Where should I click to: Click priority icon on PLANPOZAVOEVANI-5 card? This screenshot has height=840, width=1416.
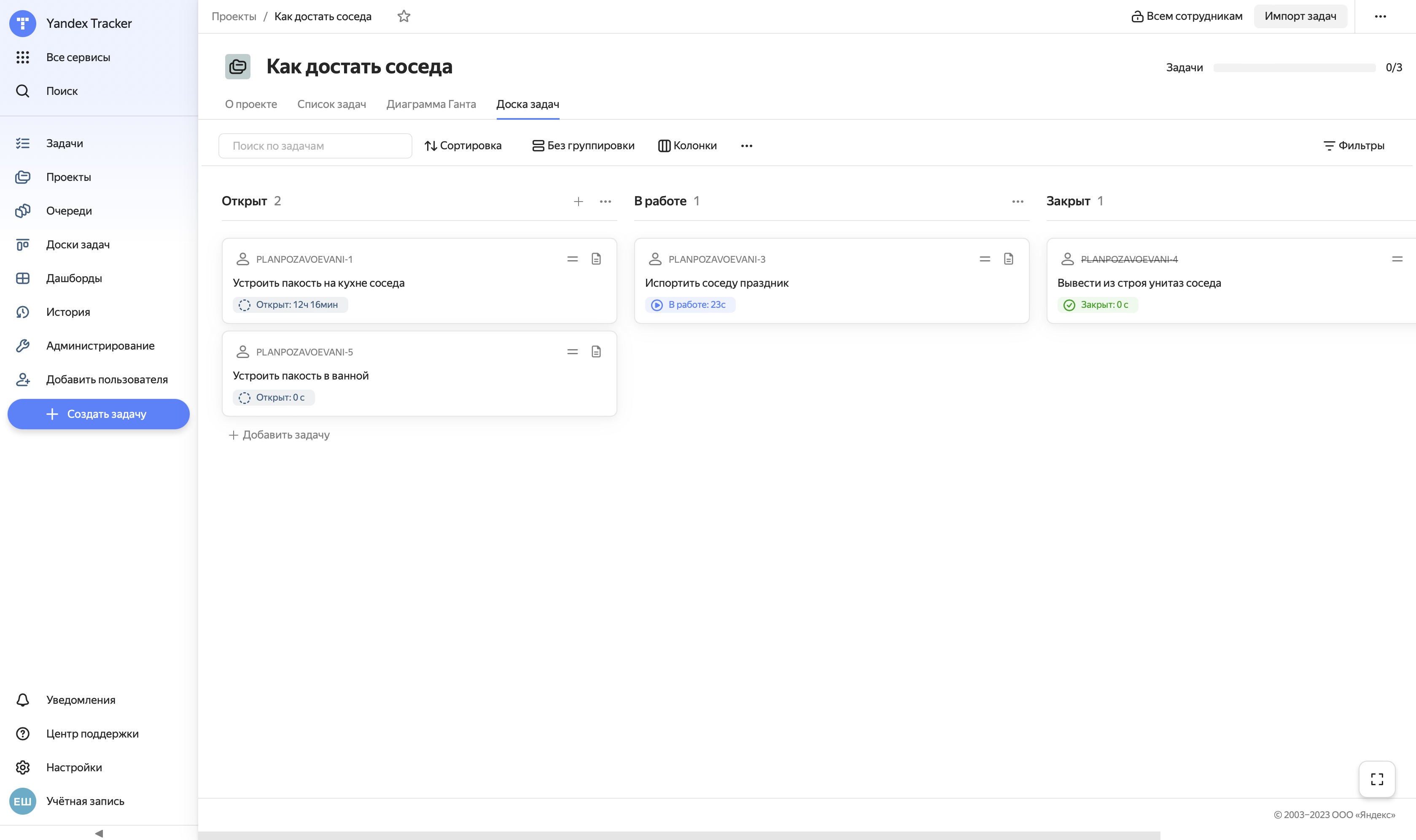(572, 352)
